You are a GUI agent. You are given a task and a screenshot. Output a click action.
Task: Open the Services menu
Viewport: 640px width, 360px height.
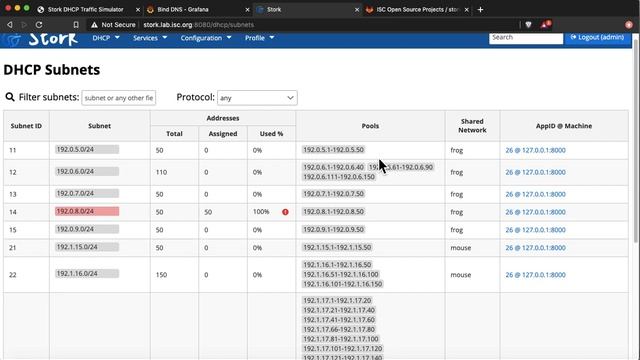pos(150,38)
